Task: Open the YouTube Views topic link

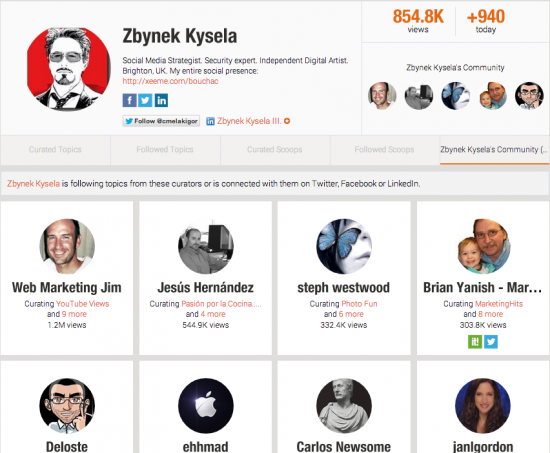Action: [82, 304]
